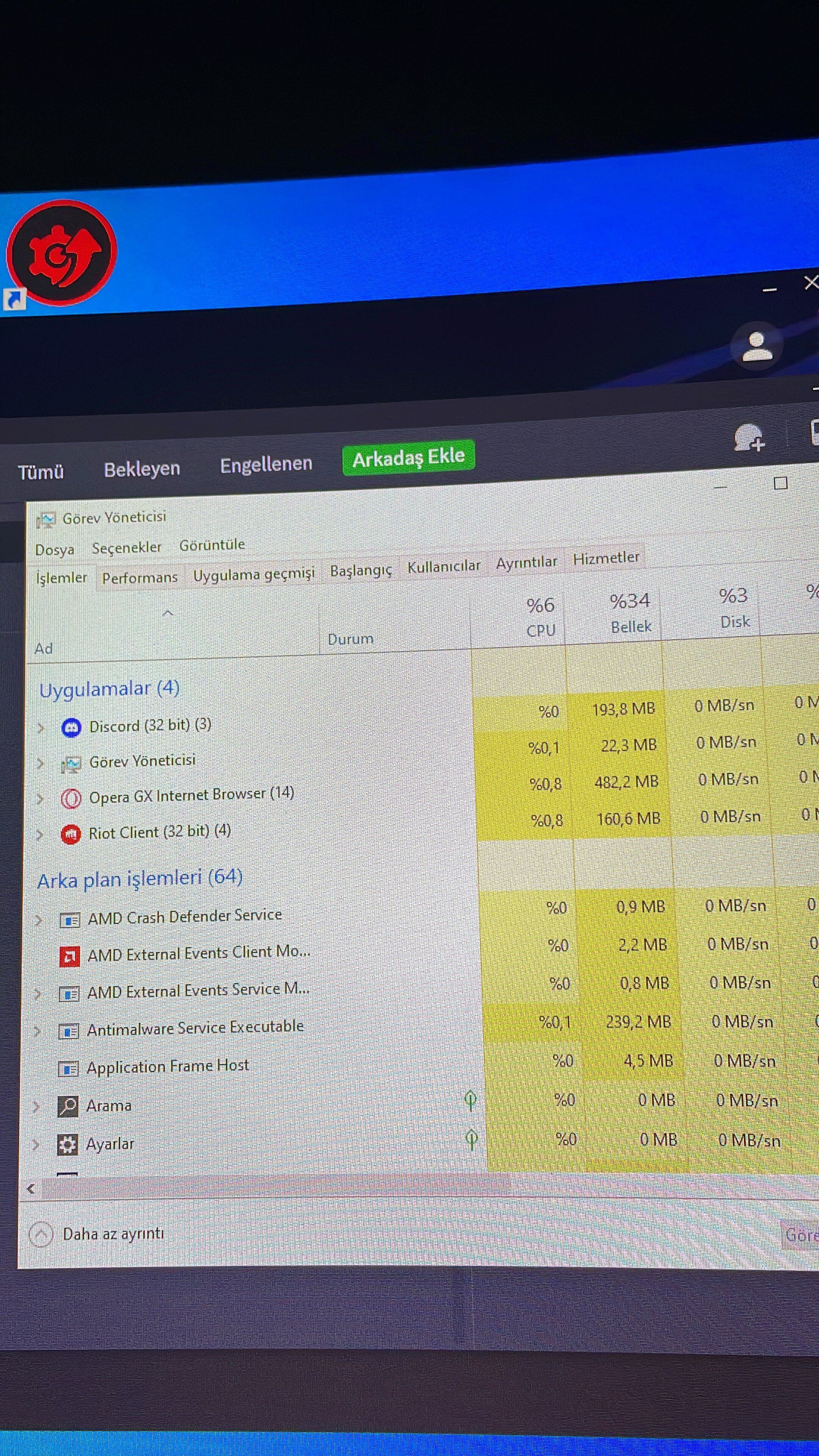Switch to the Performans tab

[x=140, y=577]
